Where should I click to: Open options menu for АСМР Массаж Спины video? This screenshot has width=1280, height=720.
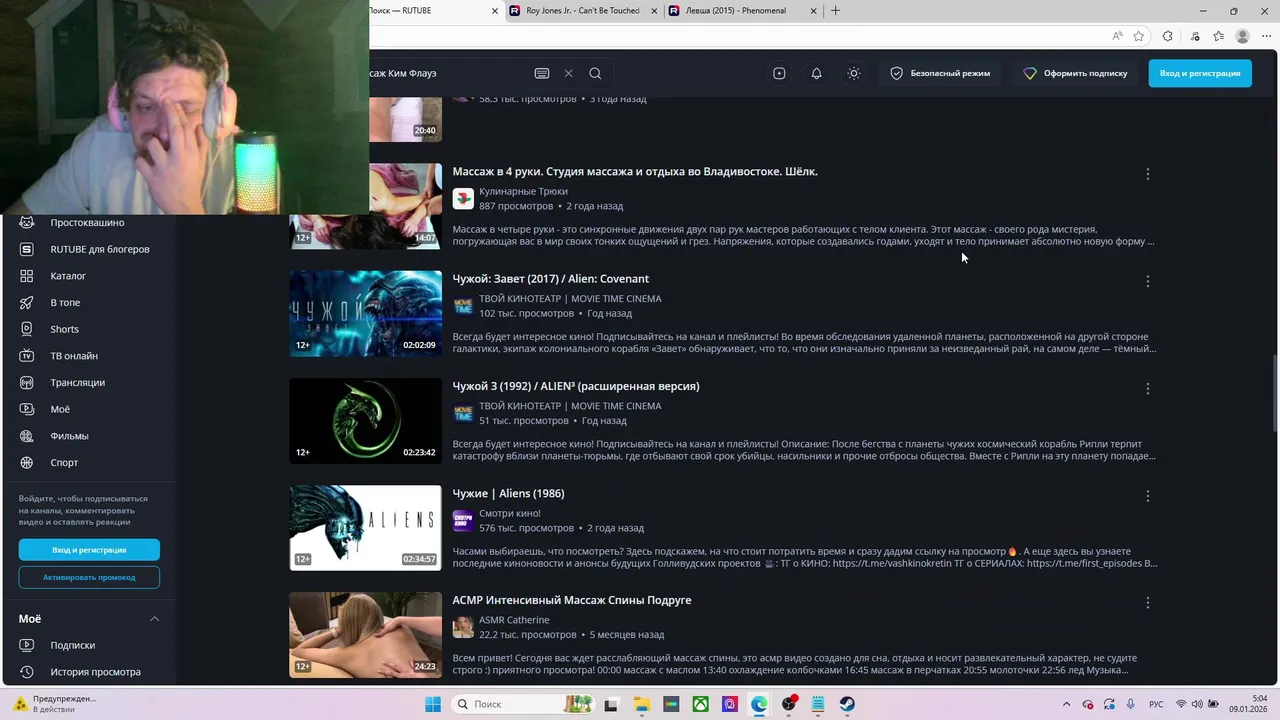coord(1147,603)
